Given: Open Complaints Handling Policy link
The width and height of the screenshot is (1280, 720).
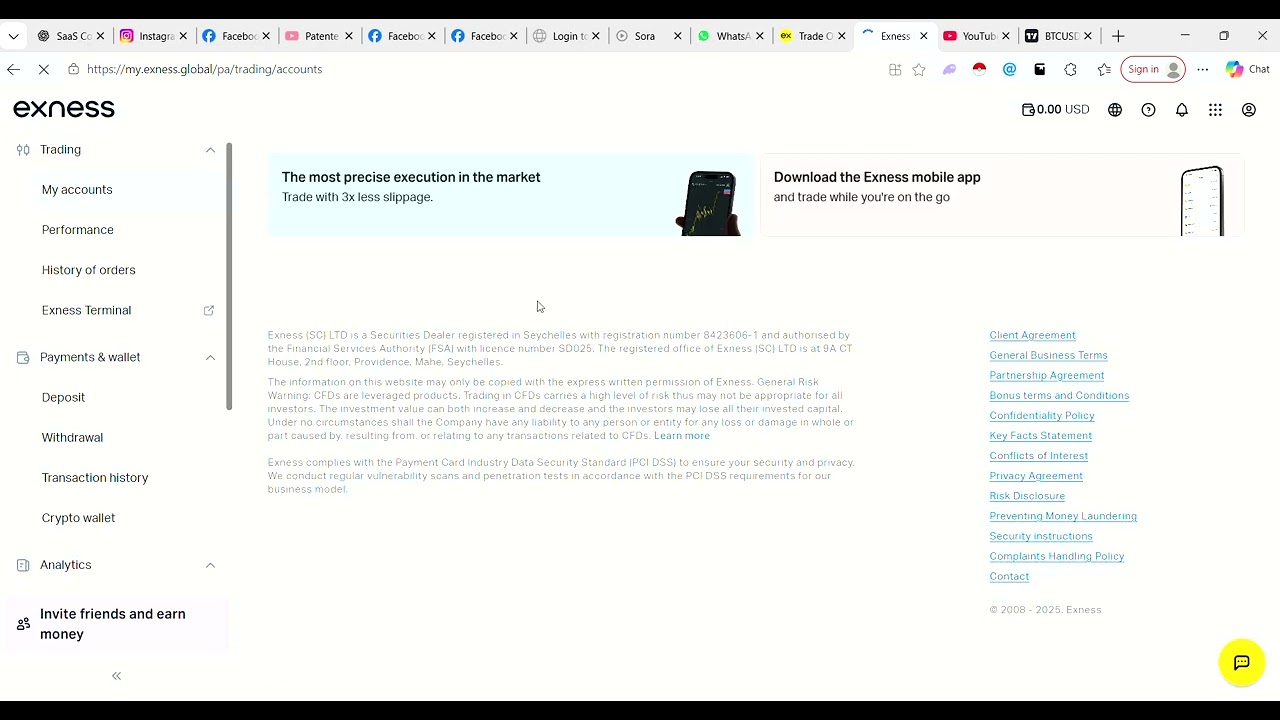Looking at the screenshot, I should point(1056,556).
